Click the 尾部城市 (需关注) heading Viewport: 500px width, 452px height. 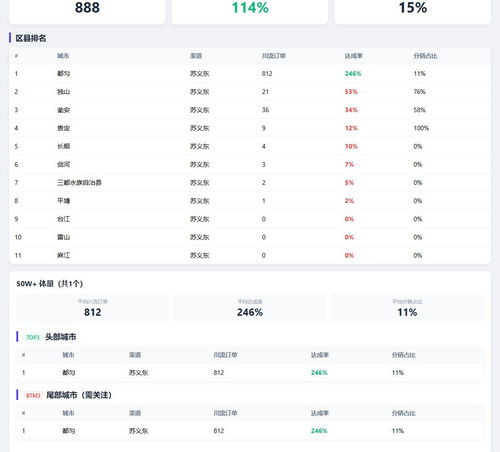[79, 395]
